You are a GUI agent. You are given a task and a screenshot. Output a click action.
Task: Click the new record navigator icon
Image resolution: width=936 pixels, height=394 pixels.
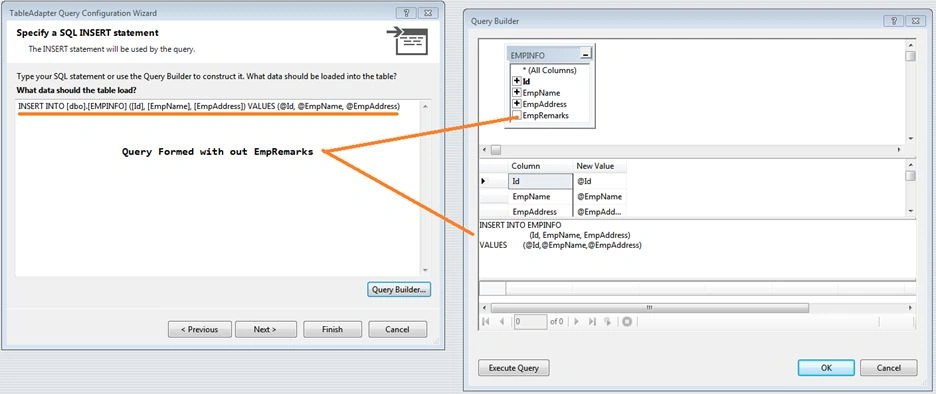[x=608, y=321]
